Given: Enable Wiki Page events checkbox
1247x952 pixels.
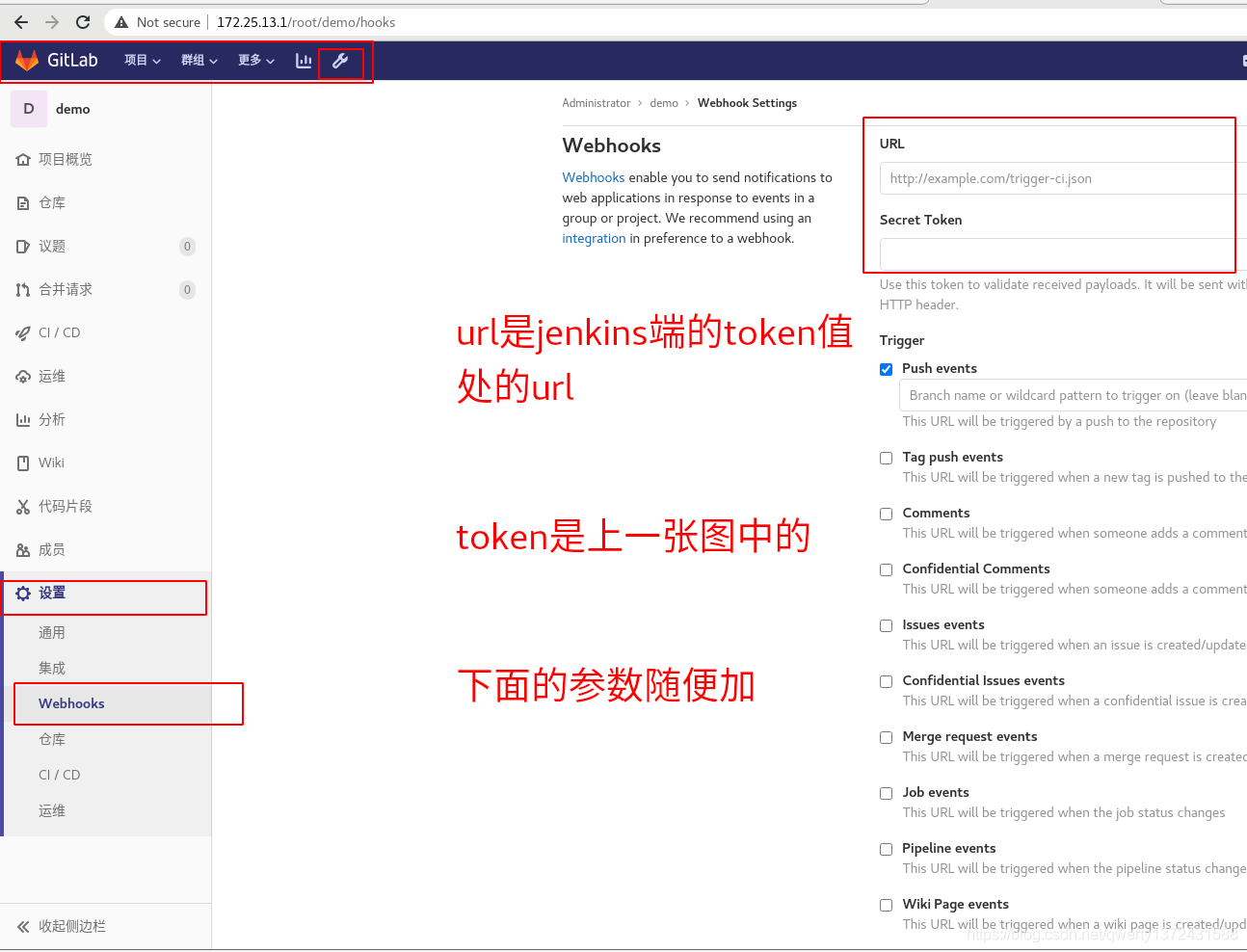Looking at the screenshot, I should (x=886, y=905).
